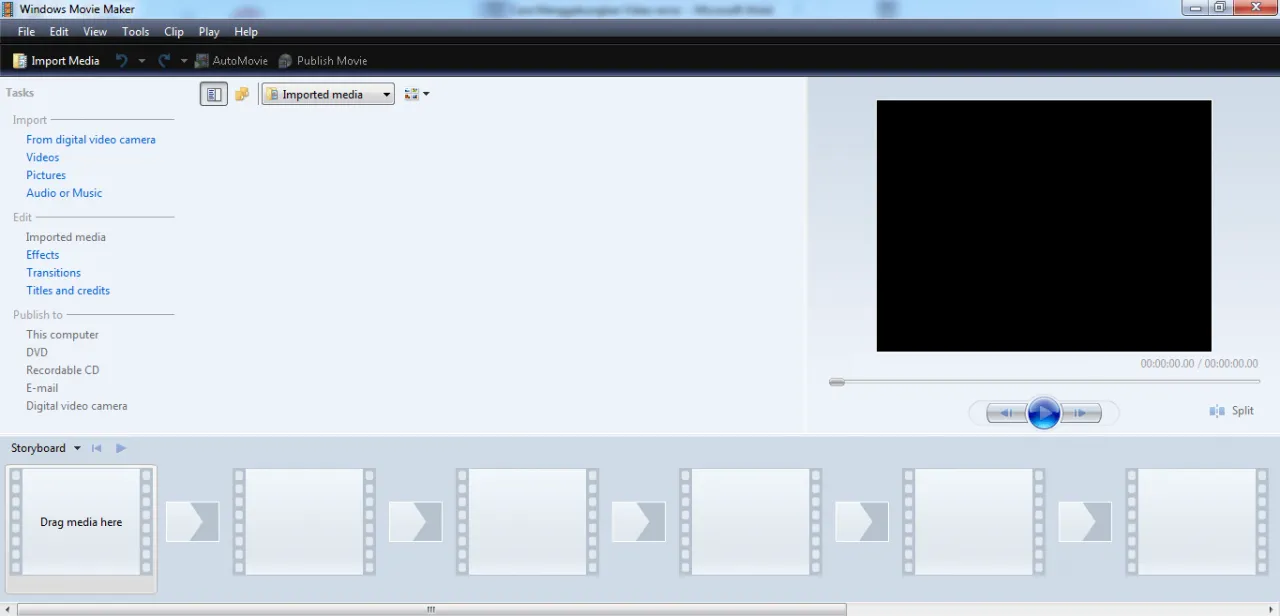Click the Previous Frame playback button
This screenshot has width=1280, height=616.
click(x=1007, y=413)
